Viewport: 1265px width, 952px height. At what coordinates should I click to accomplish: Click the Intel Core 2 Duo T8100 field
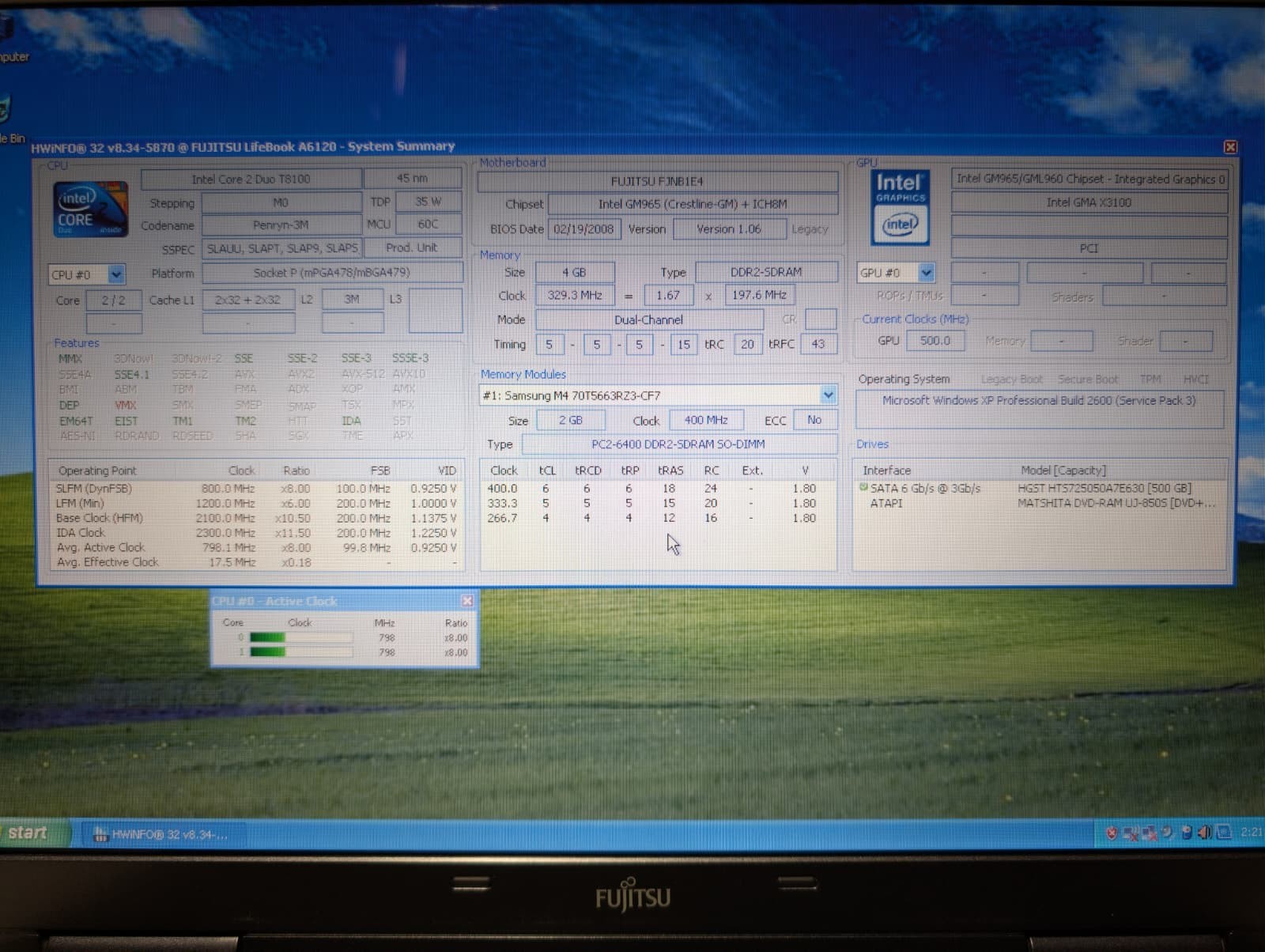tap(251, 179)
